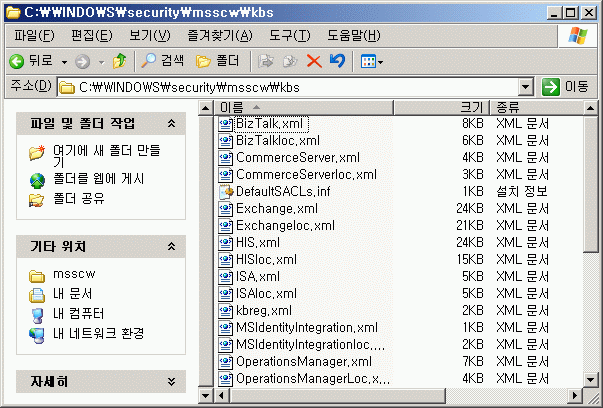Select the CommerceServer.xml file icon
This screenshot has height=408, width=603.
[225, 158]
